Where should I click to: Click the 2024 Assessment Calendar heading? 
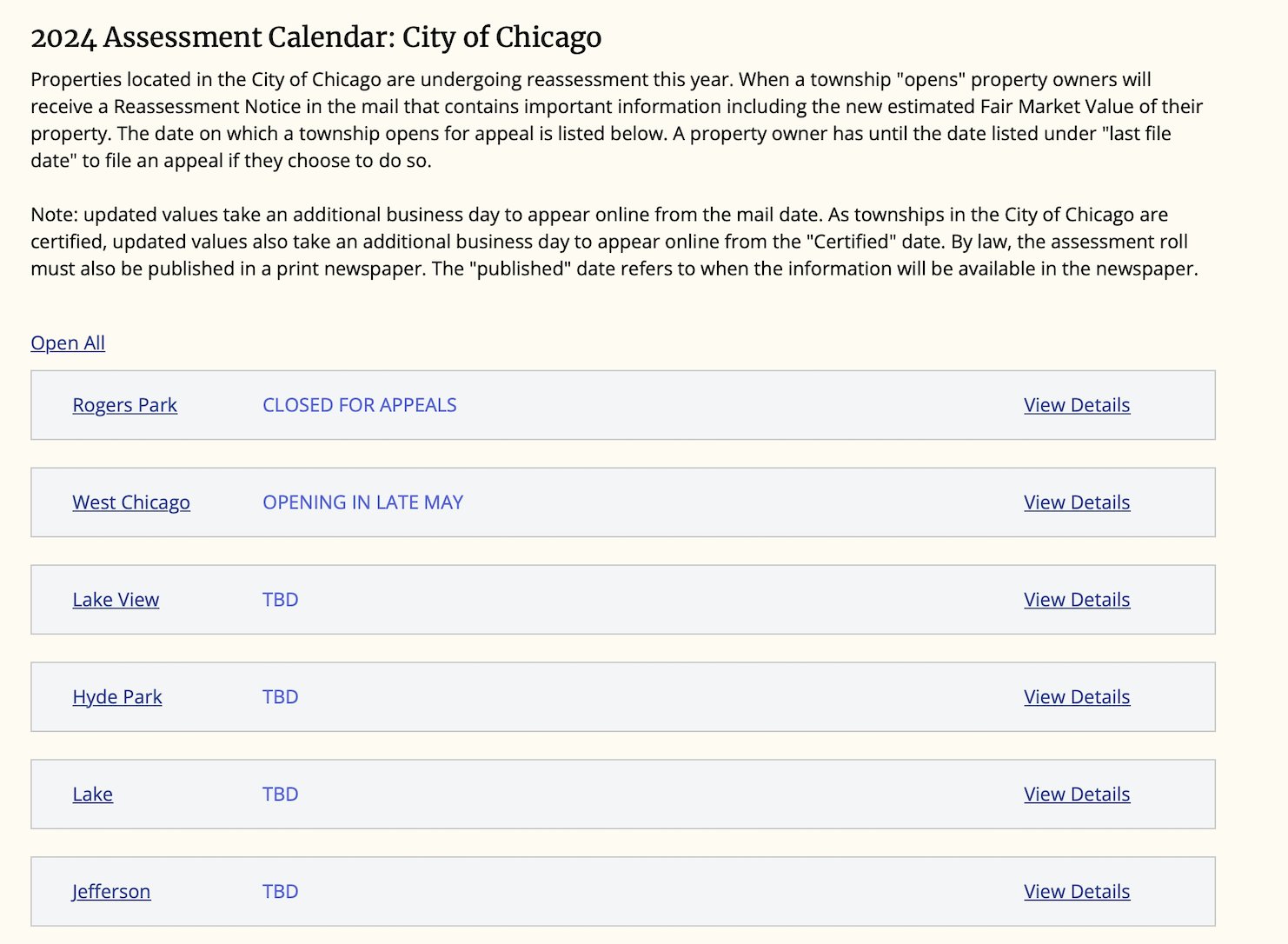click(316, 37)
